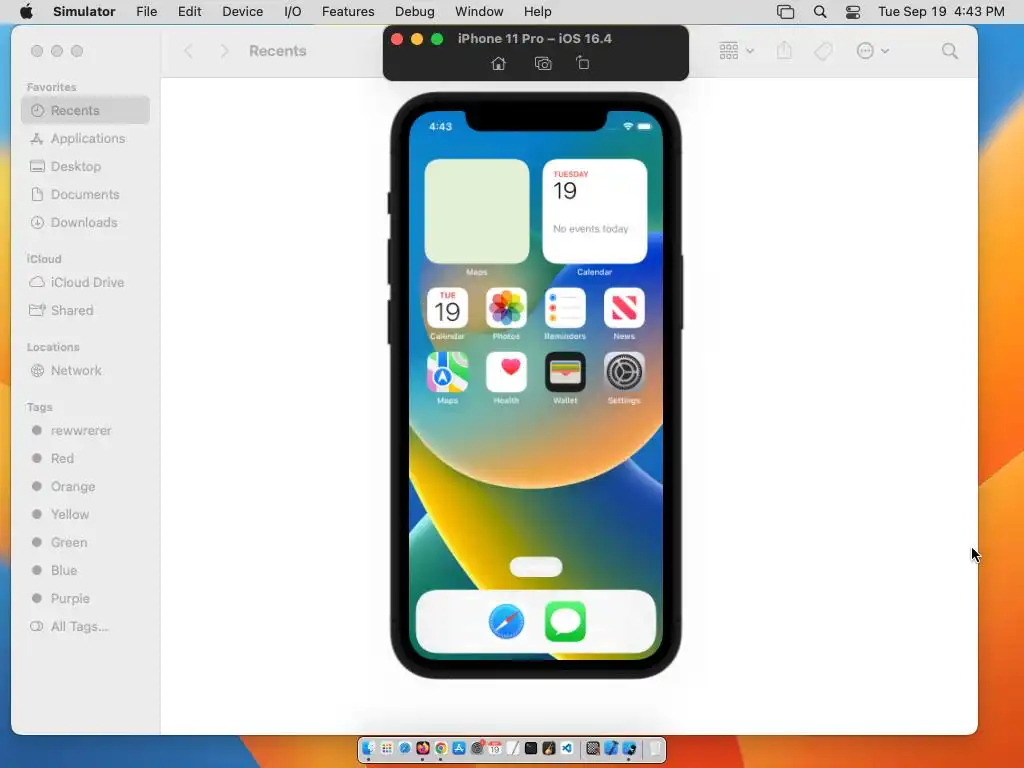This screenshot has width=1024, height=768.
Task: Open the I/O menu
Action: pos(293,12)
